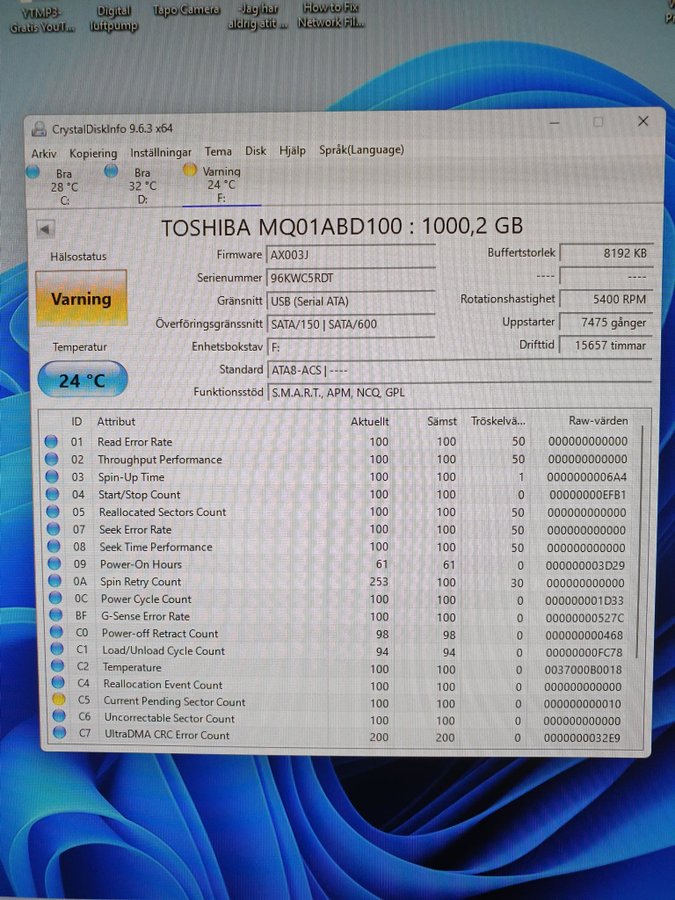Open the Hjälp menu
675x900 pixels.
tap(292, 151)
